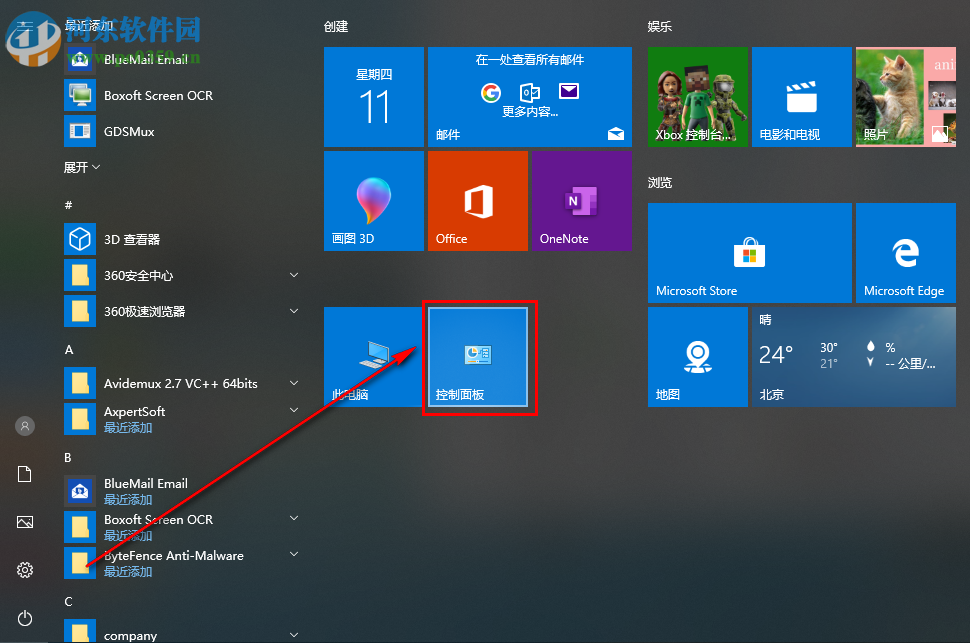Launch the Microsoft Store tile
The width and height of the screenshot is (970, 643).
748,252
